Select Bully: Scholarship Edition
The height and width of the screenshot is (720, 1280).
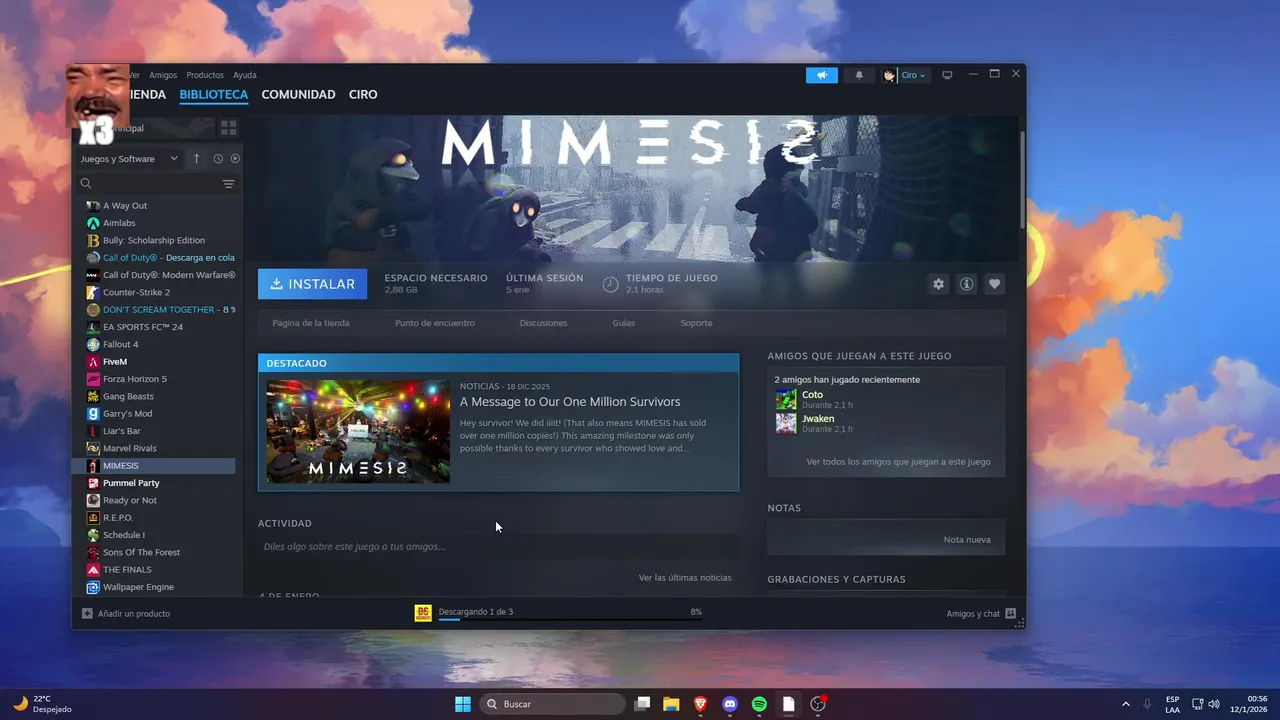(154, 240)
